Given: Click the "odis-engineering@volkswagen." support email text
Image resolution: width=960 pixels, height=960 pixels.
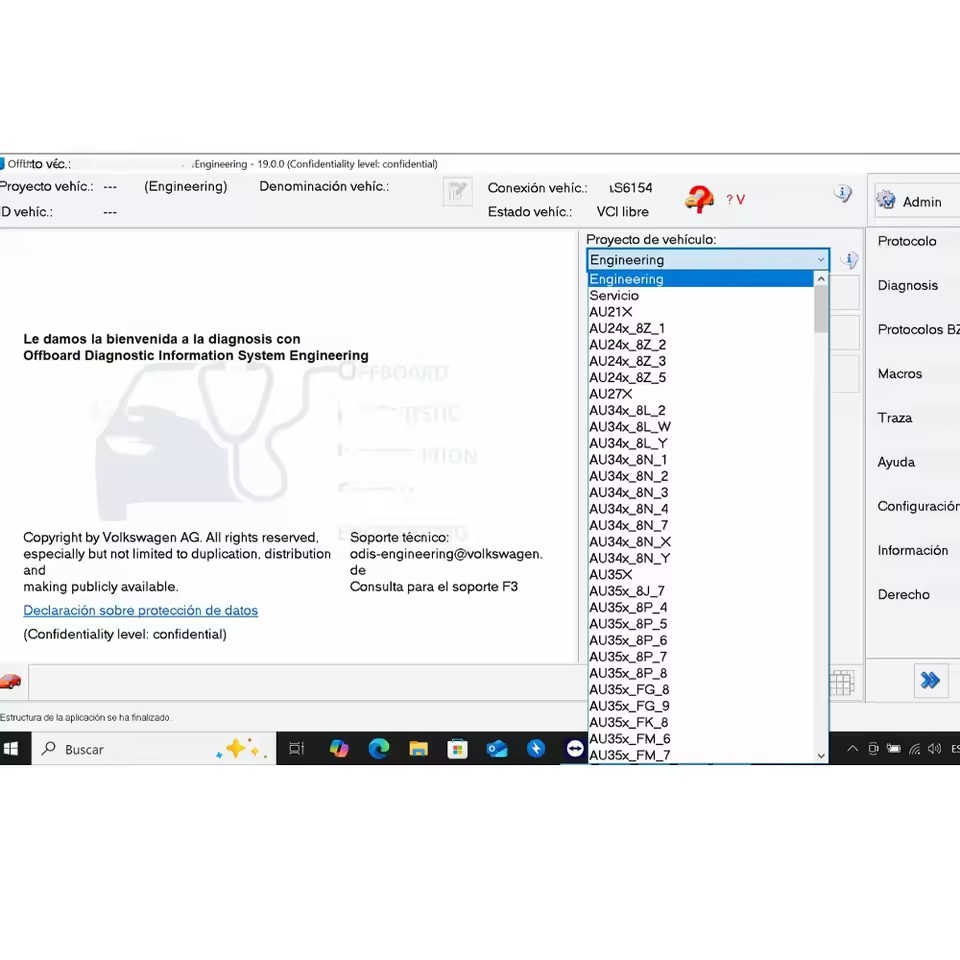Looking at the screenshot, I should pos(446,554).
